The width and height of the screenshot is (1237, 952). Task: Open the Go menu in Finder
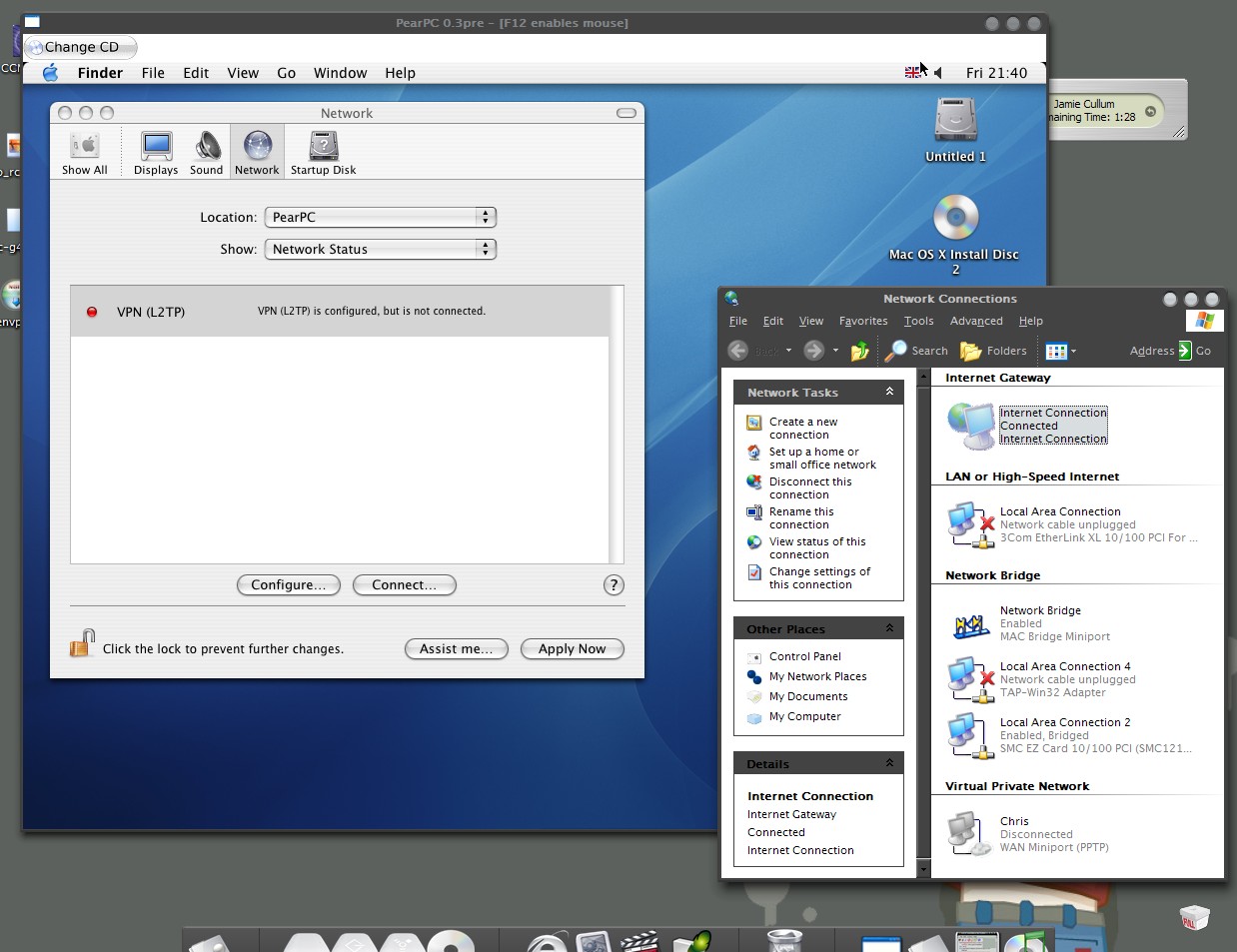coord(287,73)
